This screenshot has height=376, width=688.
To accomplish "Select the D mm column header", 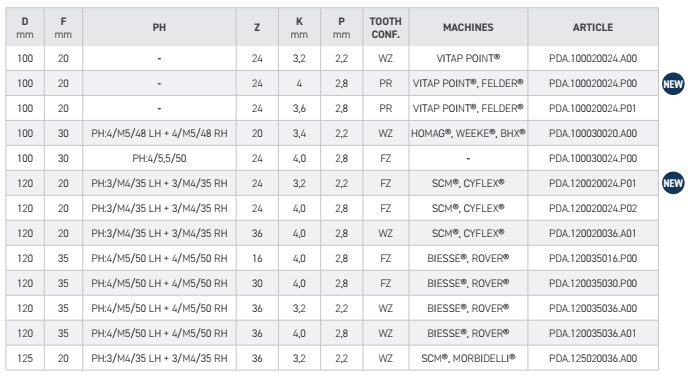I will 25,27.
